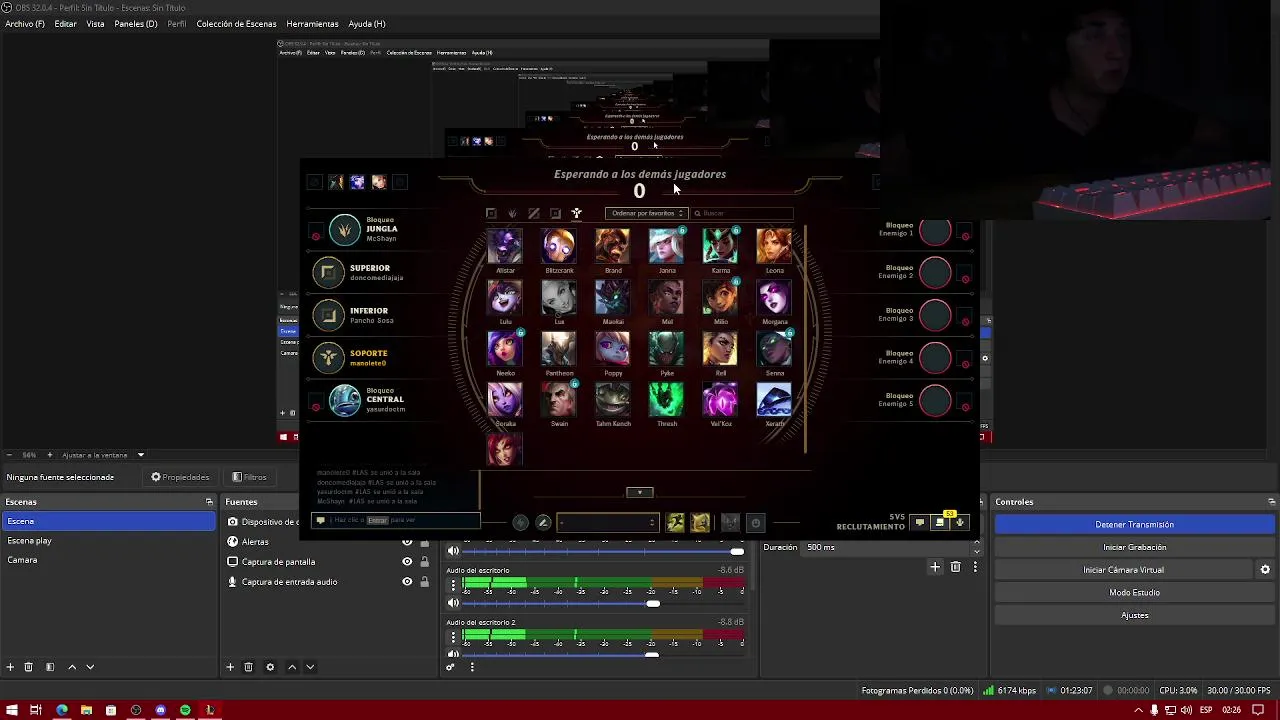
Task: Remove scene transition trash icon
Action: click(955, 567)
